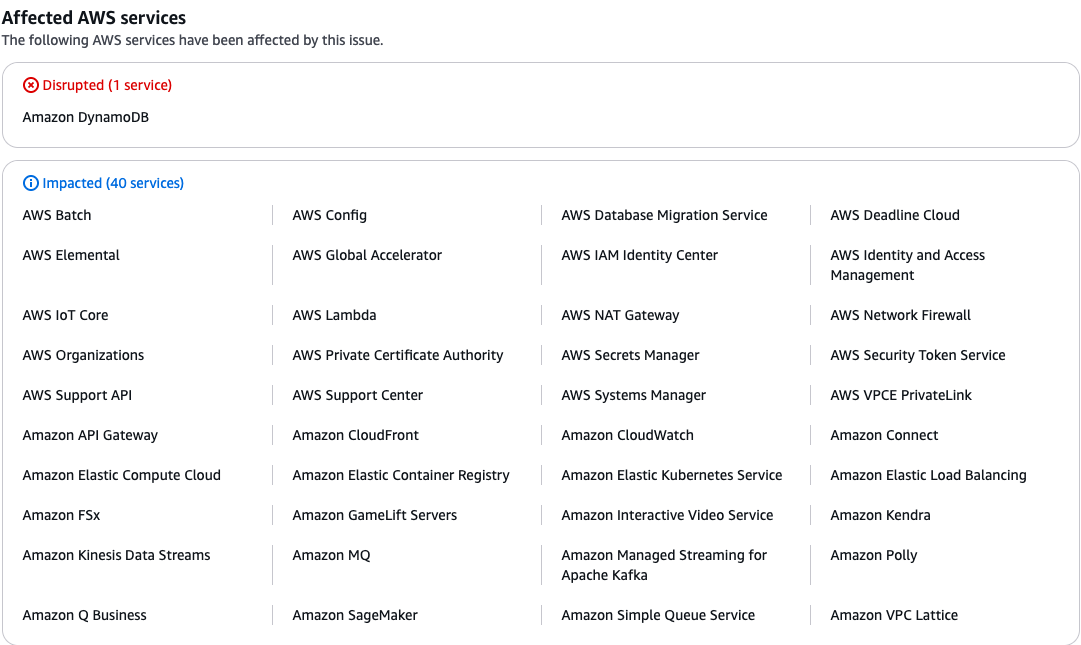Open Amazon API Gateway entry
This screenshot has height=645, width=1081.
(x=90, y=436)
